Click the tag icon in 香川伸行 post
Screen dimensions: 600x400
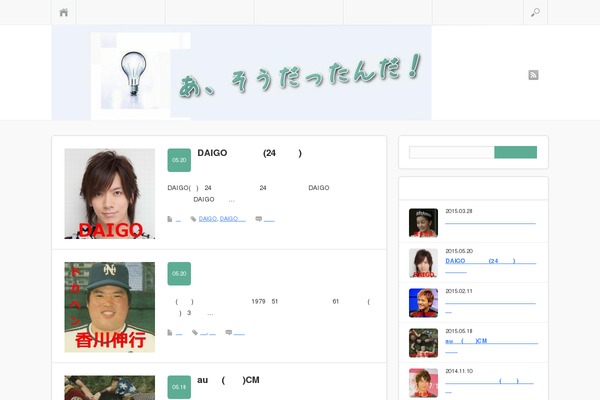pos(195,332)
